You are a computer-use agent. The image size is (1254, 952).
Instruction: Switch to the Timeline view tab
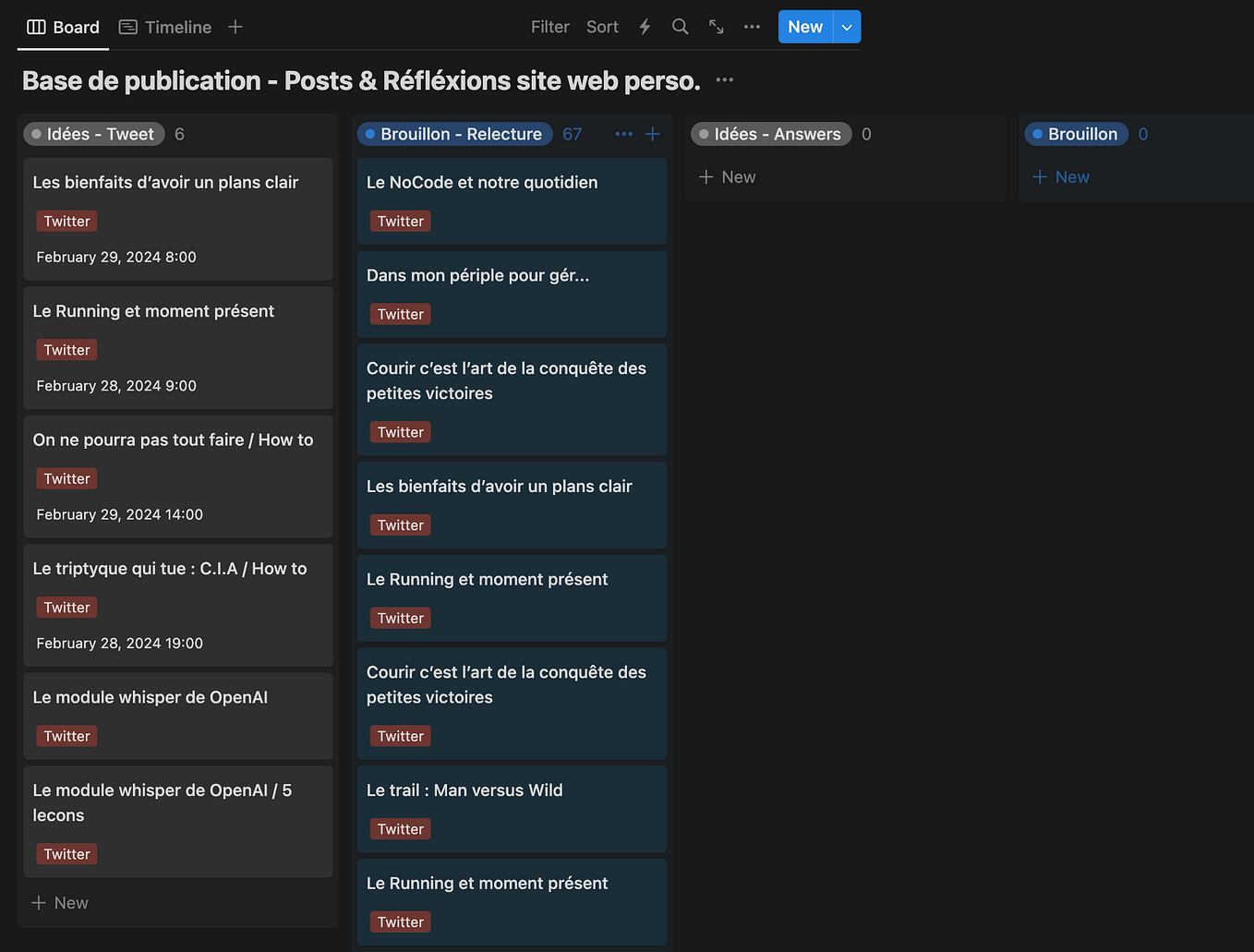pos(165,27)
